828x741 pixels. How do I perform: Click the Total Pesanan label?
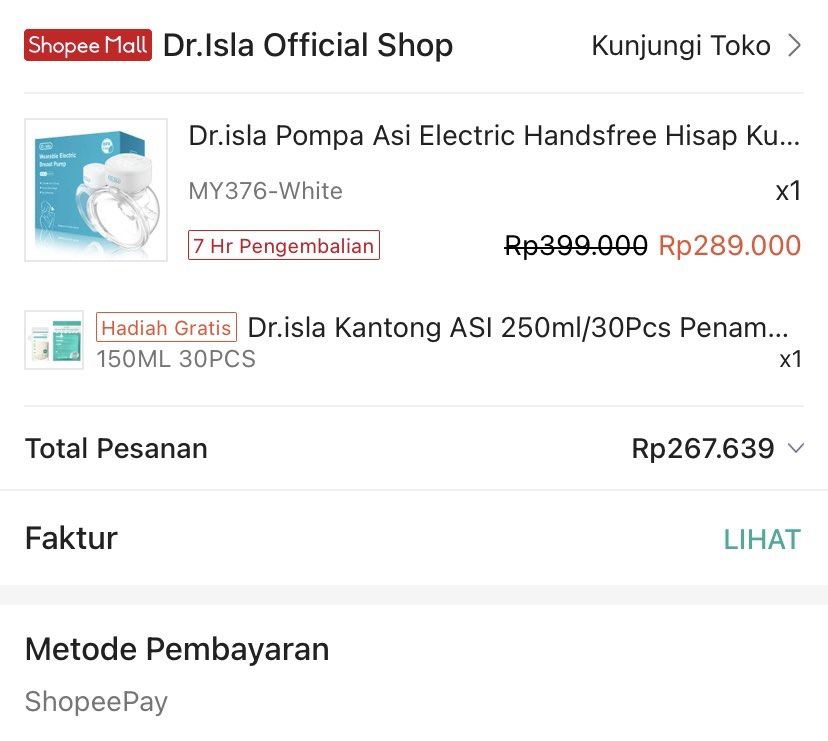[114, 448]
